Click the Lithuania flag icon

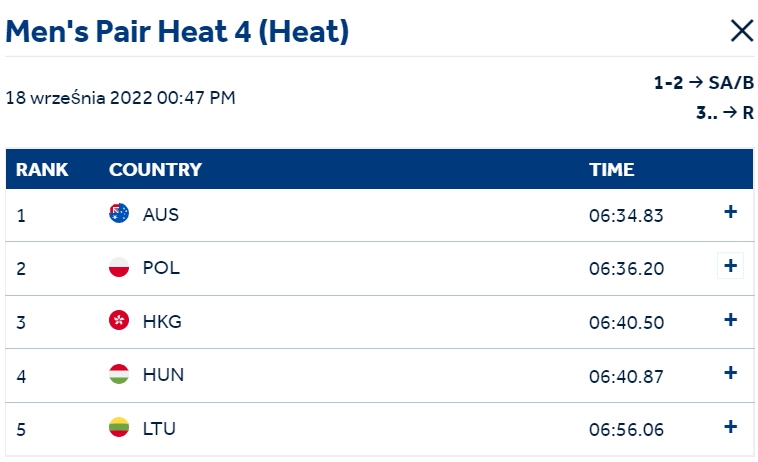coord(119,427)
